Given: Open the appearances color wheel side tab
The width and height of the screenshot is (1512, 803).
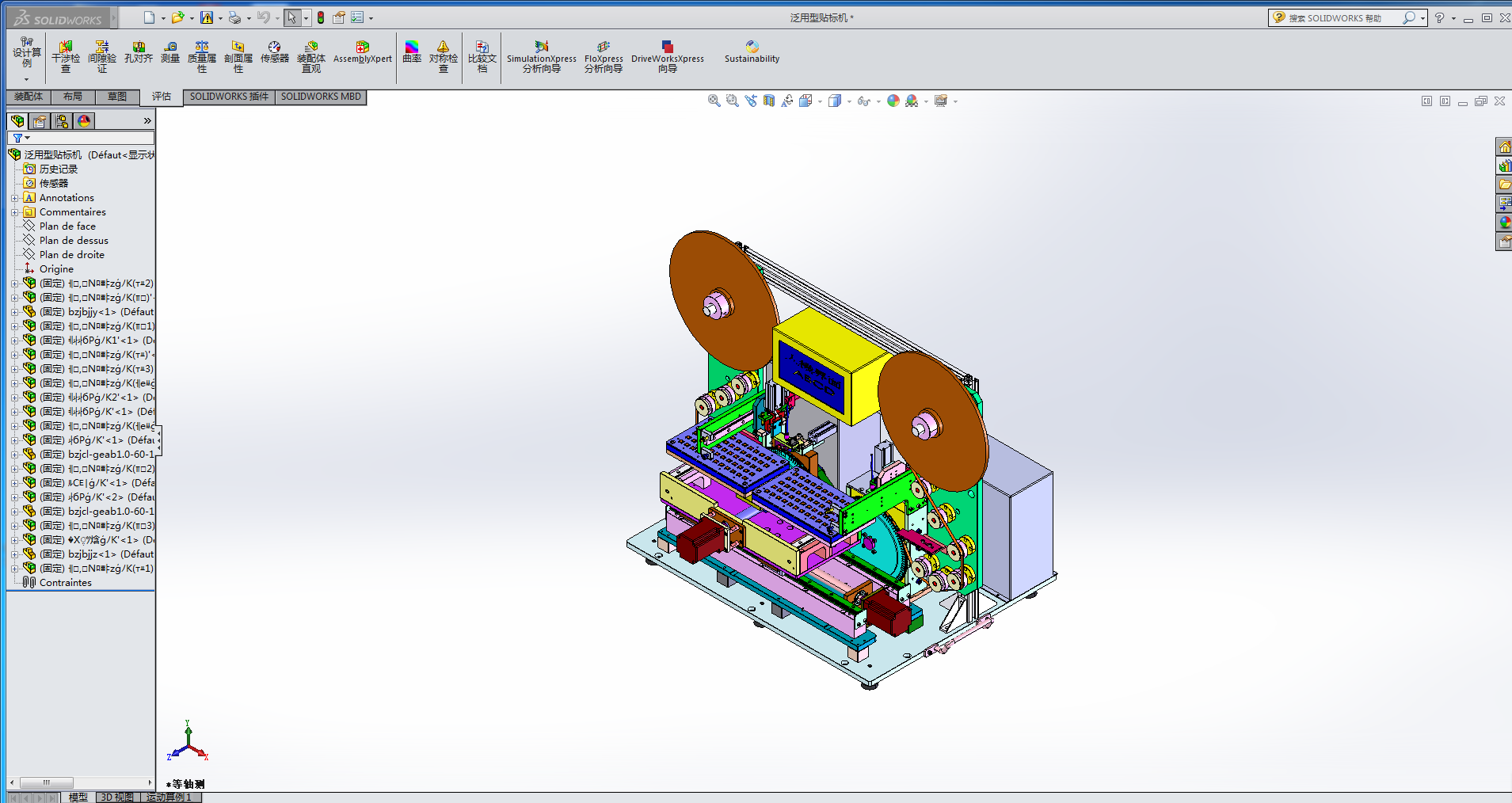Looking at the screenshot, I should [1503, 223].
